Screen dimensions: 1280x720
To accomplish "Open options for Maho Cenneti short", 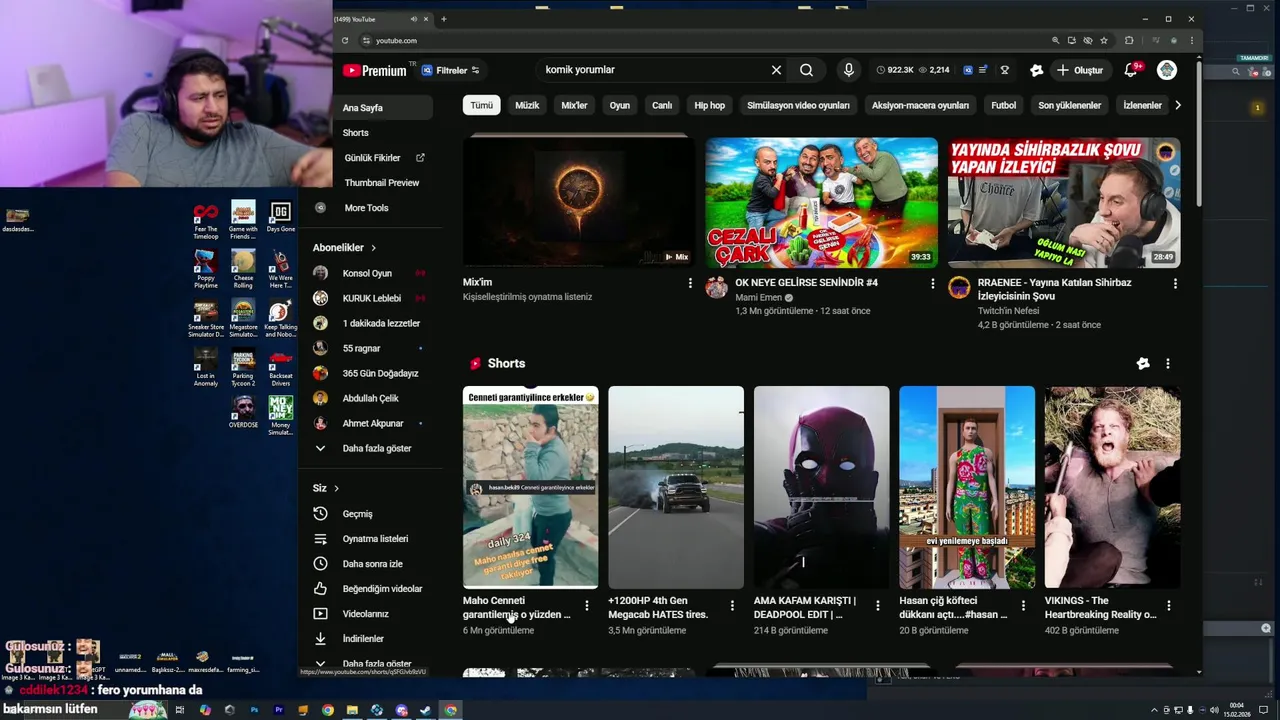I will (587, 605).
